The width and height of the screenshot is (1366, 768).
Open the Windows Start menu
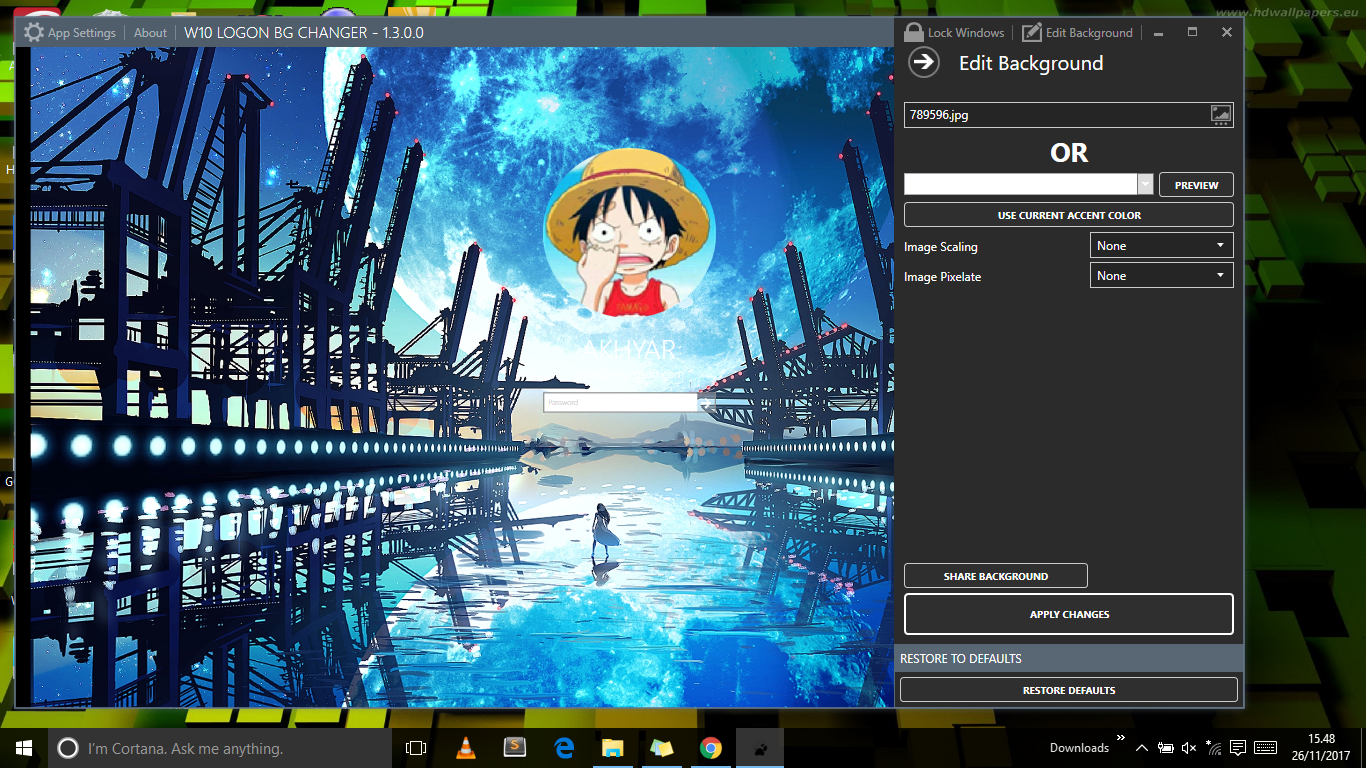coord(24,748)
